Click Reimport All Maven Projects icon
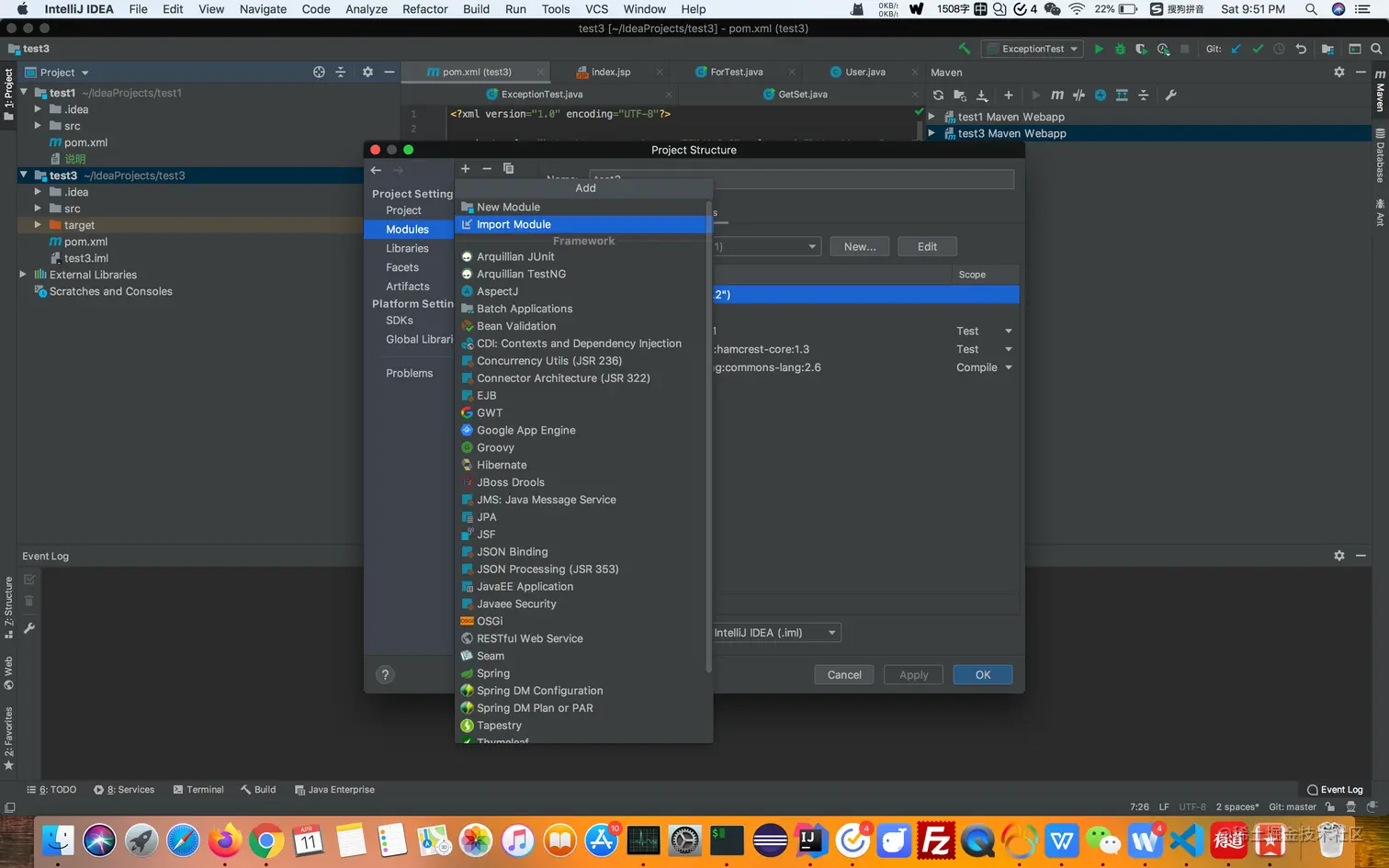The width and height of the screenshot is (1389, 868). pos(938,95)
